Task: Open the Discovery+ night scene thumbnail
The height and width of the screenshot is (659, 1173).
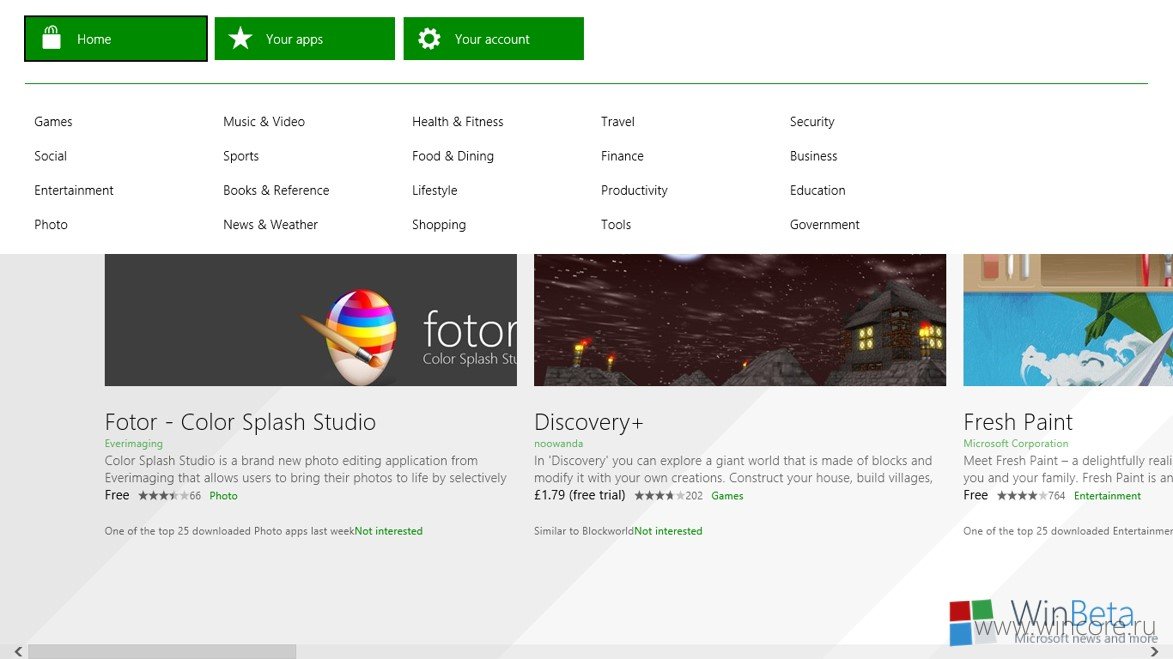Action: click(740, 320)
